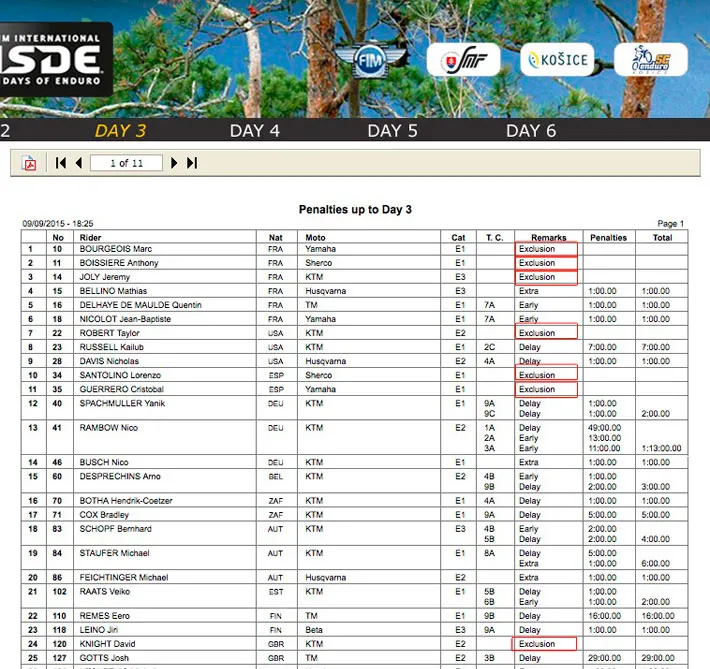Click the page number field '1 of 11'
The height and width of the screenshot is (669, 710).
(x=126, y=163)
